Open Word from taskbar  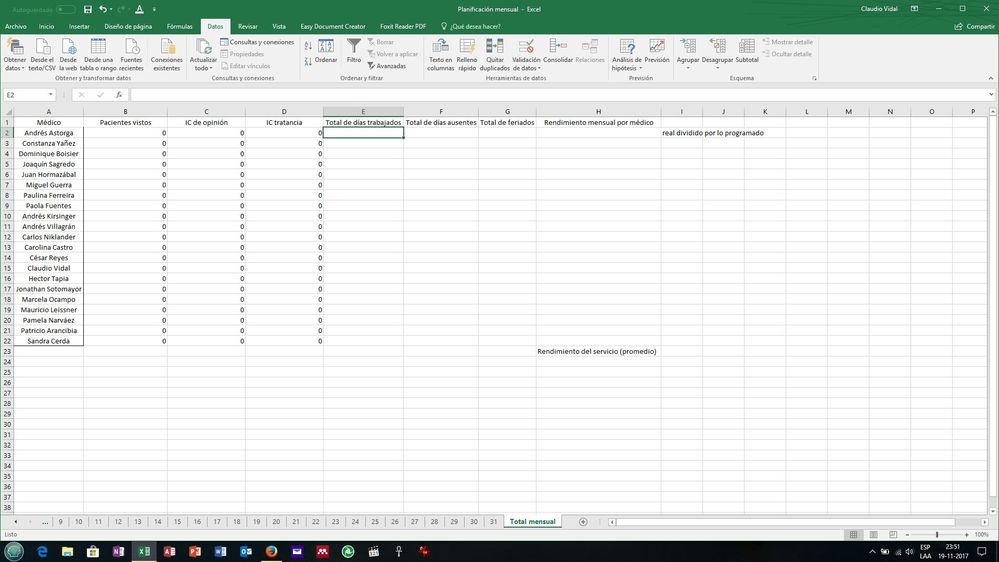coord(220,551)
